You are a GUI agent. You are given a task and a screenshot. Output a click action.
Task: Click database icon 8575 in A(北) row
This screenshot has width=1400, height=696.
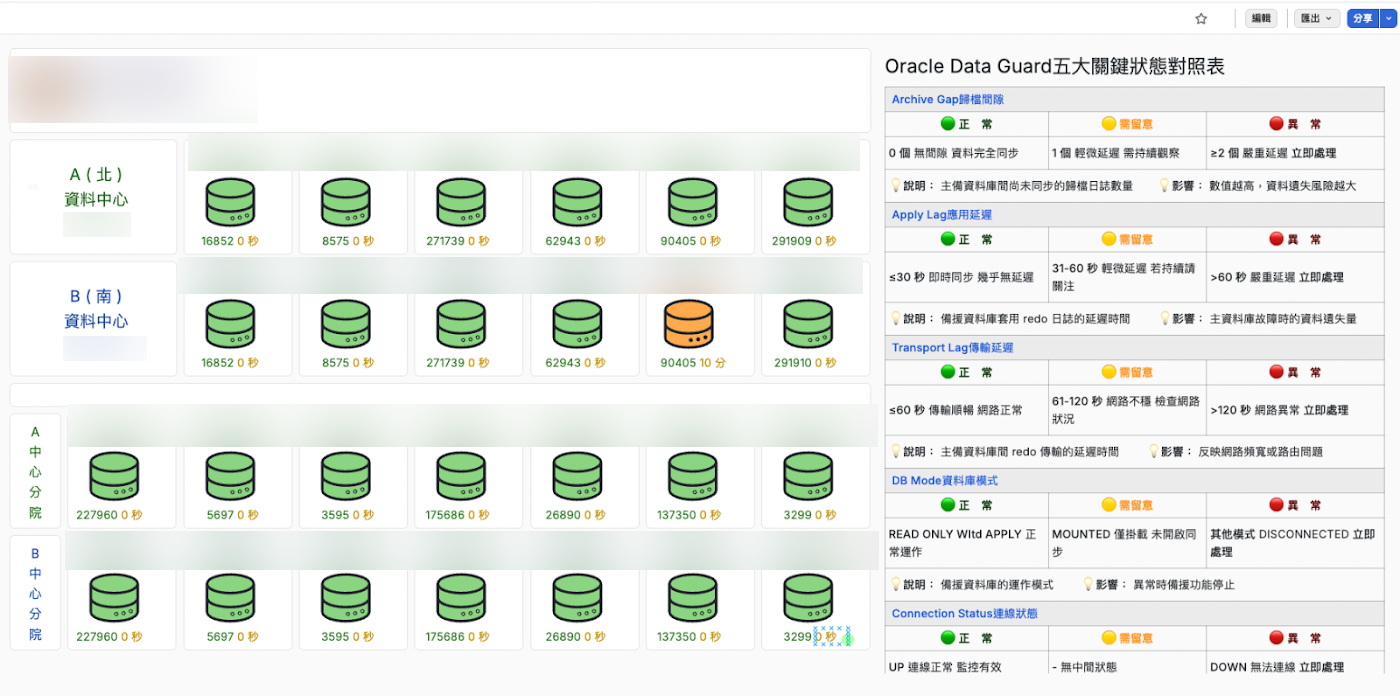coord(346,202)
